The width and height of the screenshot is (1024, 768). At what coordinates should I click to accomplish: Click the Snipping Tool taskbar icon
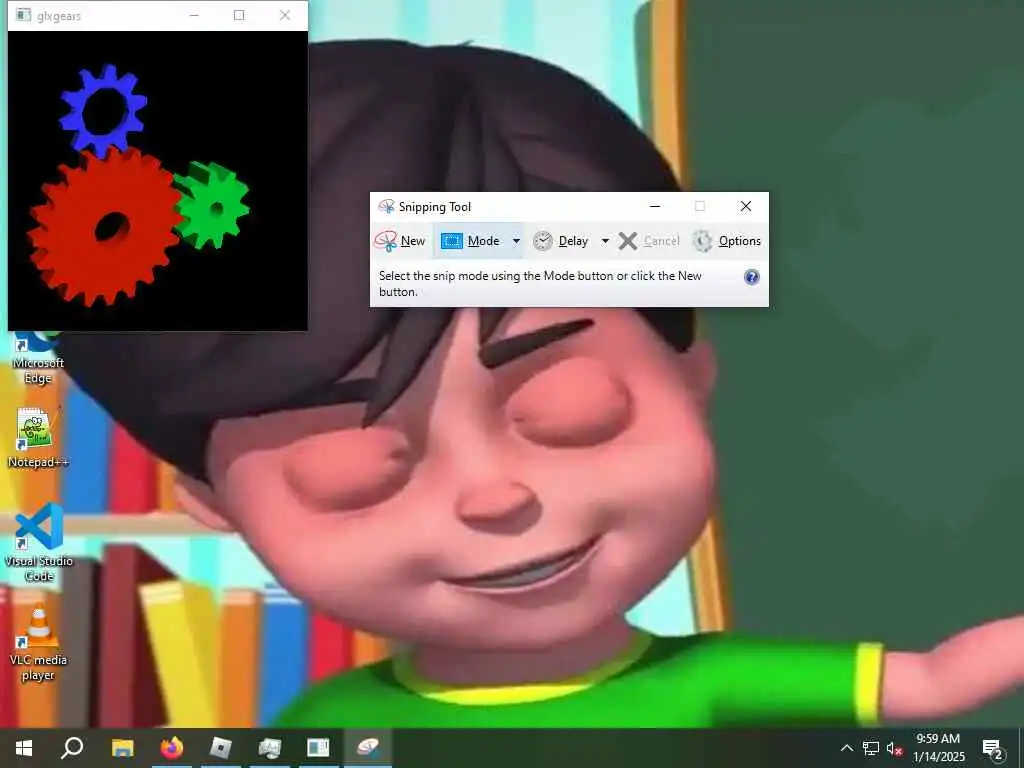368,748
